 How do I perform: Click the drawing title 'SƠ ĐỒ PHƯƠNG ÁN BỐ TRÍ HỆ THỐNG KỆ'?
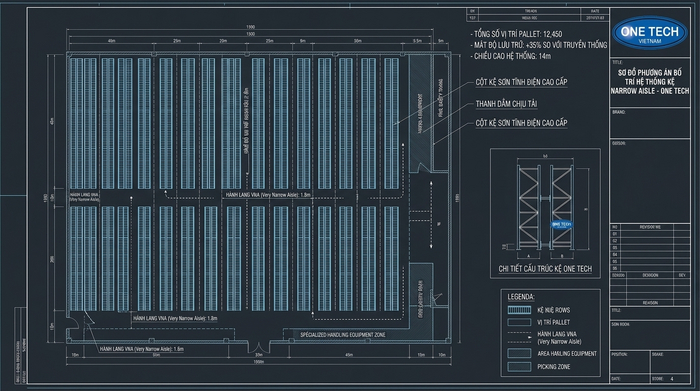tap(650, 77)
